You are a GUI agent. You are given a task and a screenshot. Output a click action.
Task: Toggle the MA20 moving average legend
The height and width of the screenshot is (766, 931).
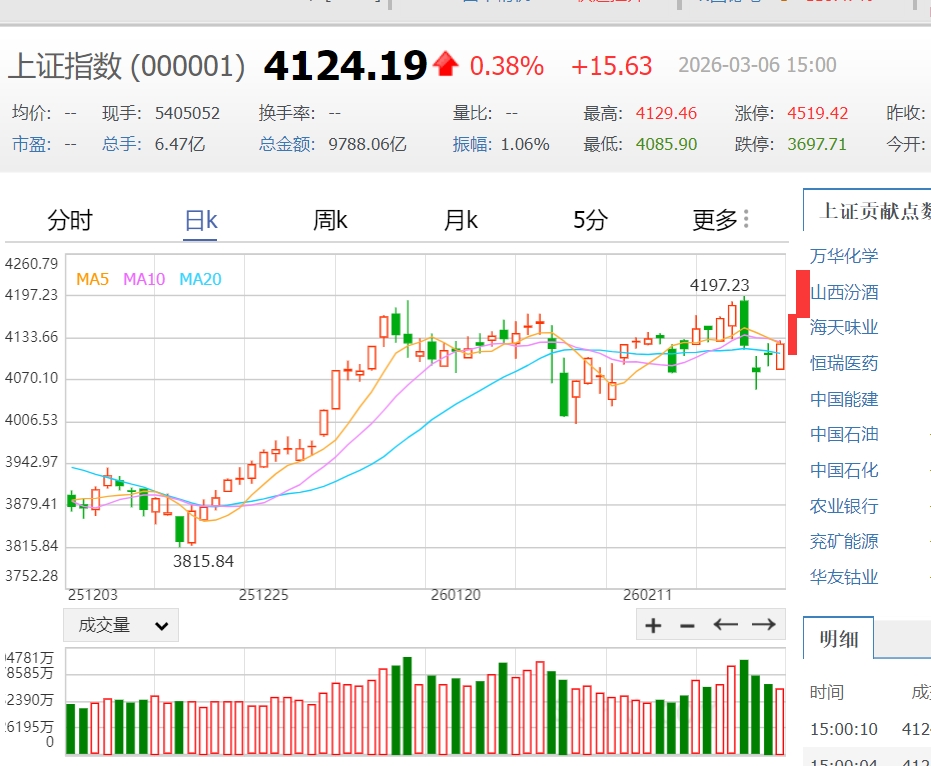click(x=200, y=279)
